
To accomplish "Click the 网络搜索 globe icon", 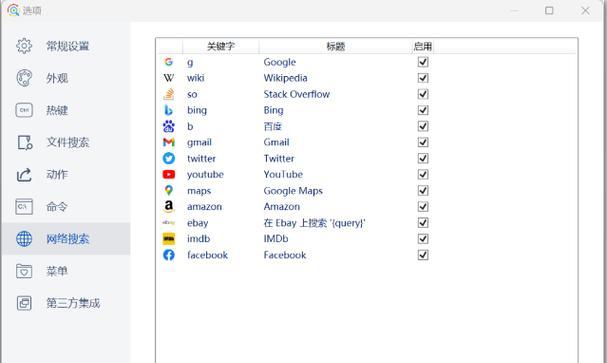I will pos(24,239).
